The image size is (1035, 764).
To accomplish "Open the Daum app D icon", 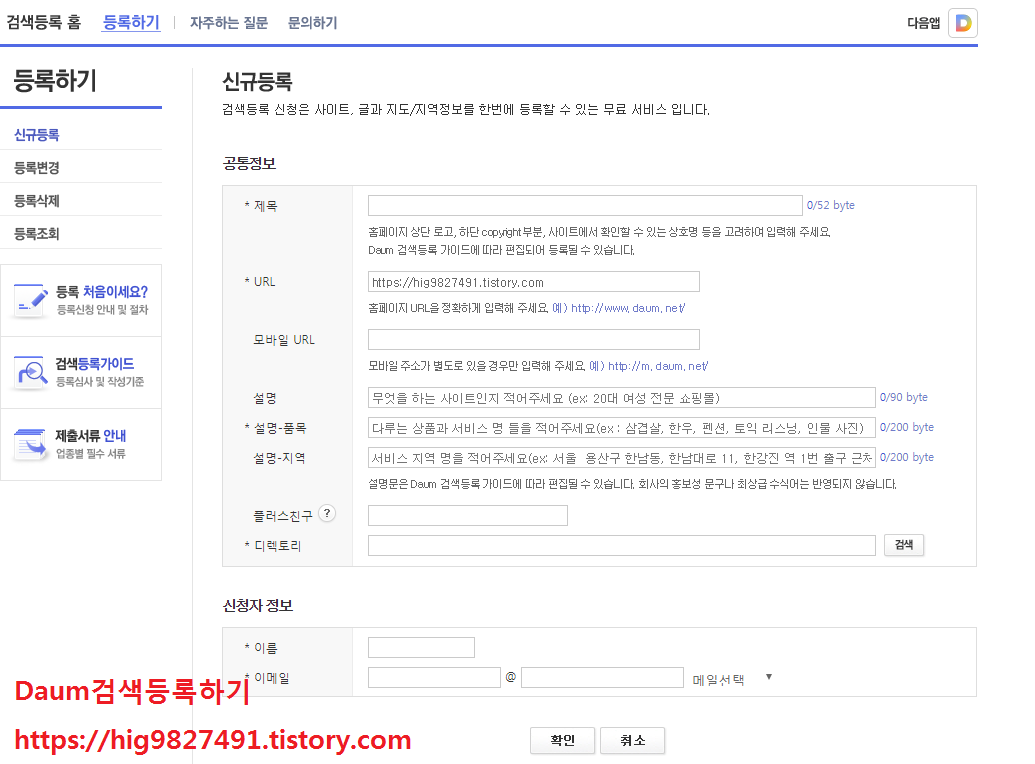I will point(962,23).
